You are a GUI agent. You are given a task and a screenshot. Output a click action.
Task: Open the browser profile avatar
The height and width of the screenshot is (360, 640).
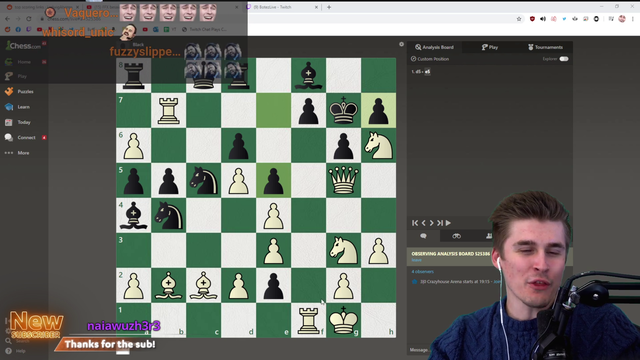622,19
